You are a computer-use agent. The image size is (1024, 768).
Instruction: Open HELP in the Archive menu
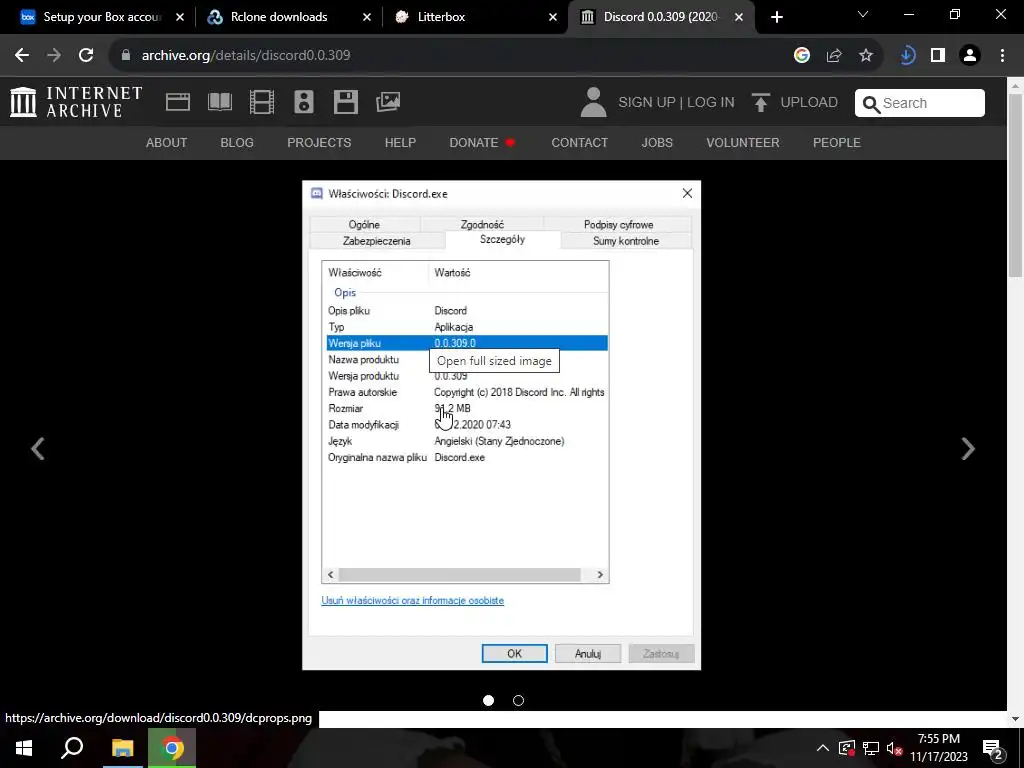pos(400,142)
